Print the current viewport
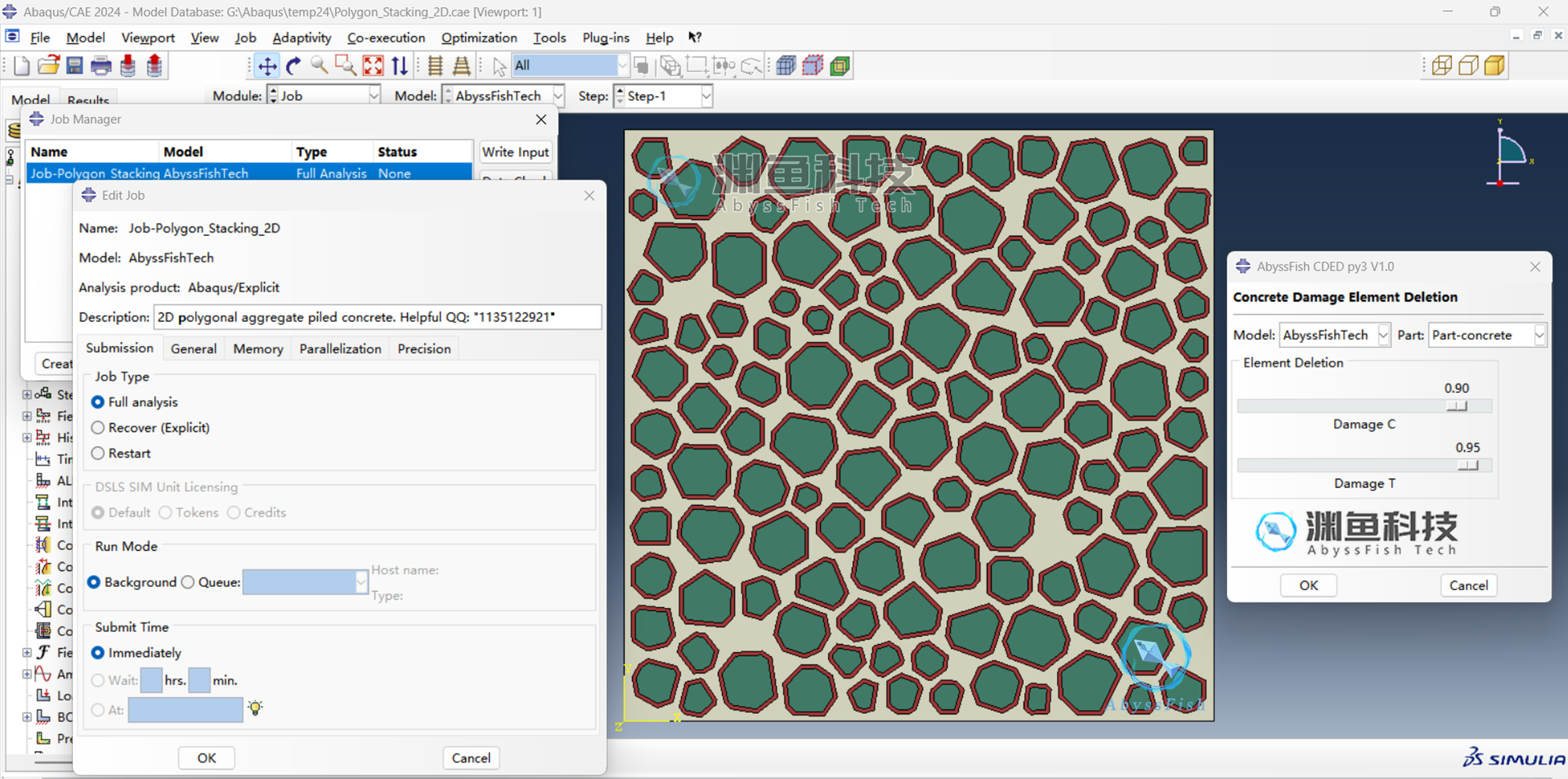Viewport: 1568px width, 779px height. coord(101,66)
